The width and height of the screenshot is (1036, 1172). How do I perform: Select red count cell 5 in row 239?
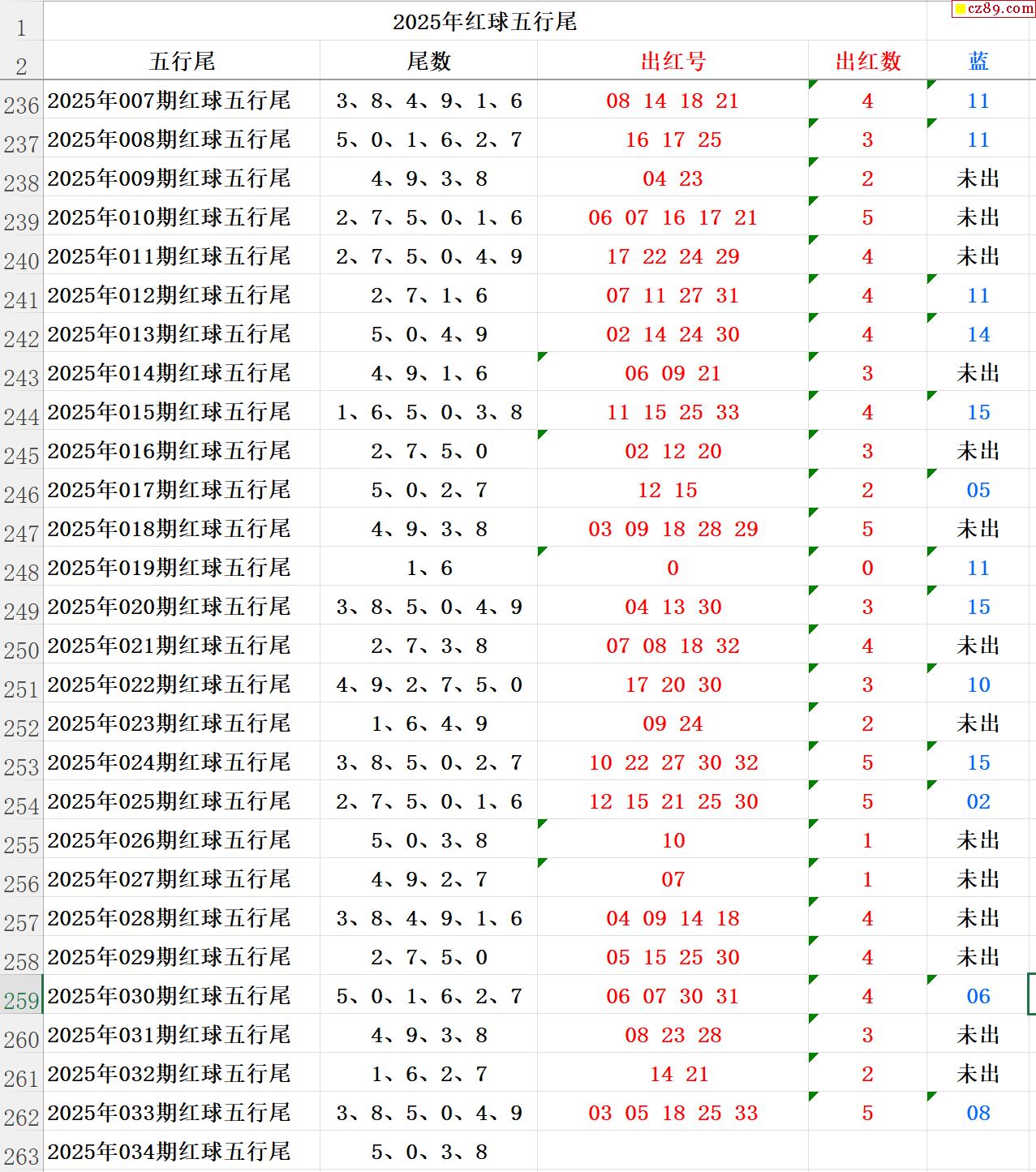867,217
